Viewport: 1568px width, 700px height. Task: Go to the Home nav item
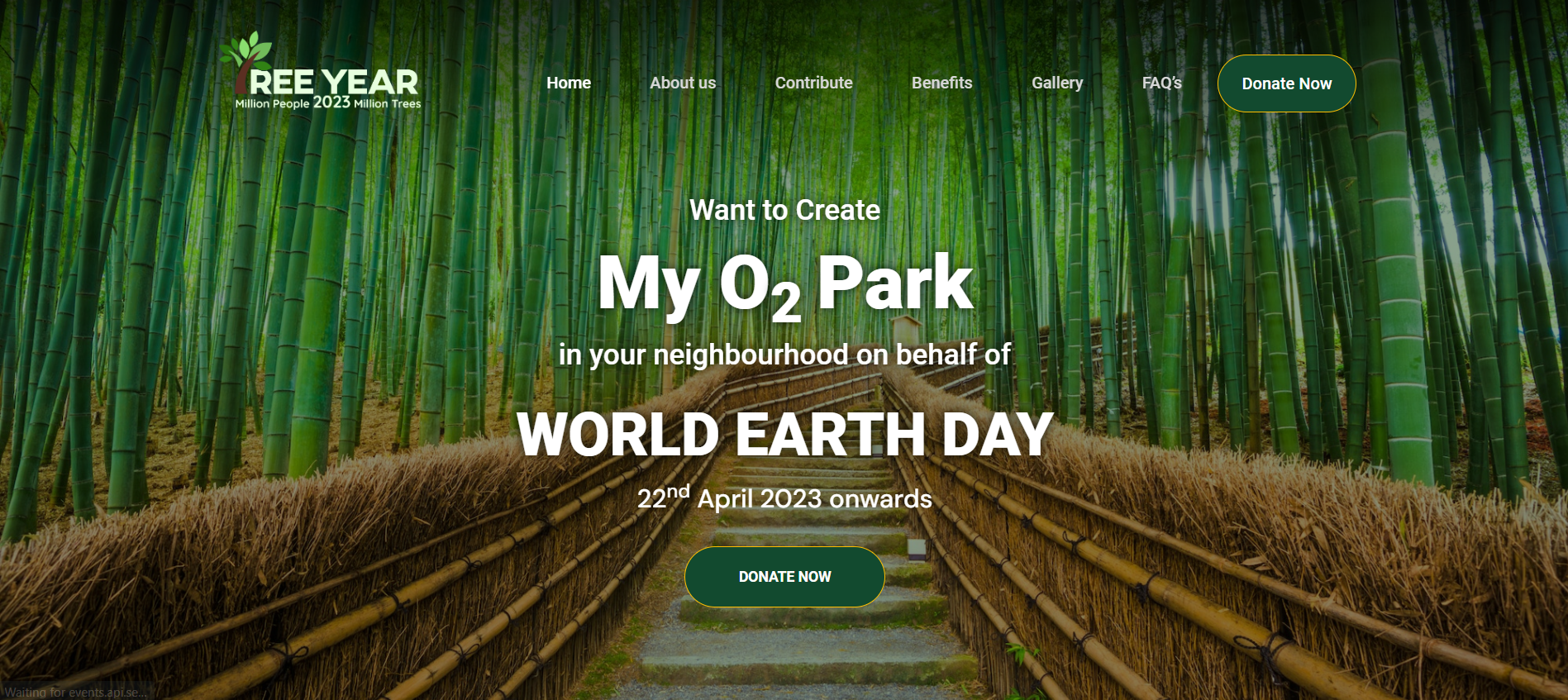coord(568,83)
